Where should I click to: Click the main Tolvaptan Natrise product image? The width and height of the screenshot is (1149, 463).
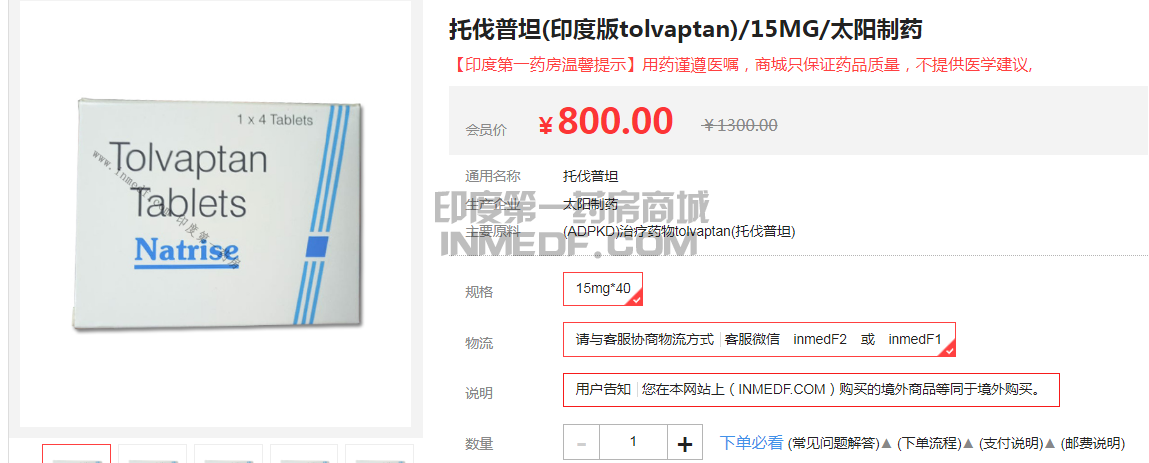click(215, 214)
